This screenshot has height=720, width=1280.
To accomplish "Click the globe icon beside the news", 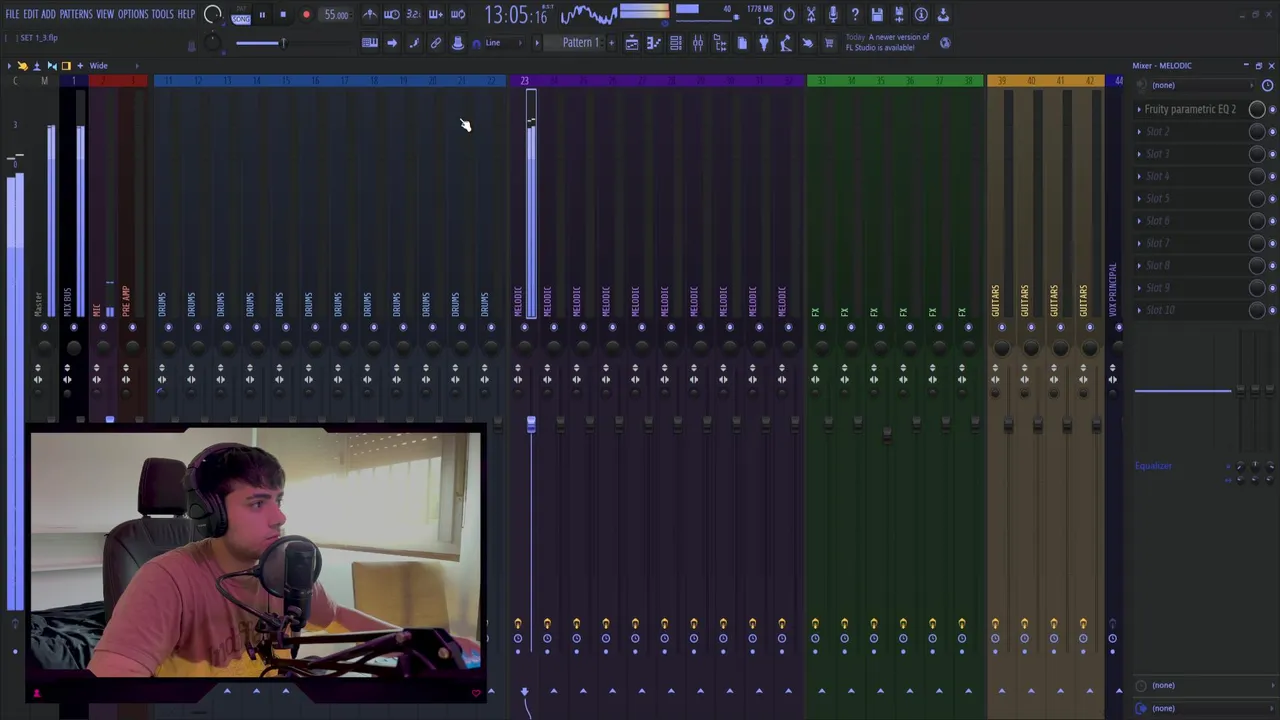I will pos(945,43).
